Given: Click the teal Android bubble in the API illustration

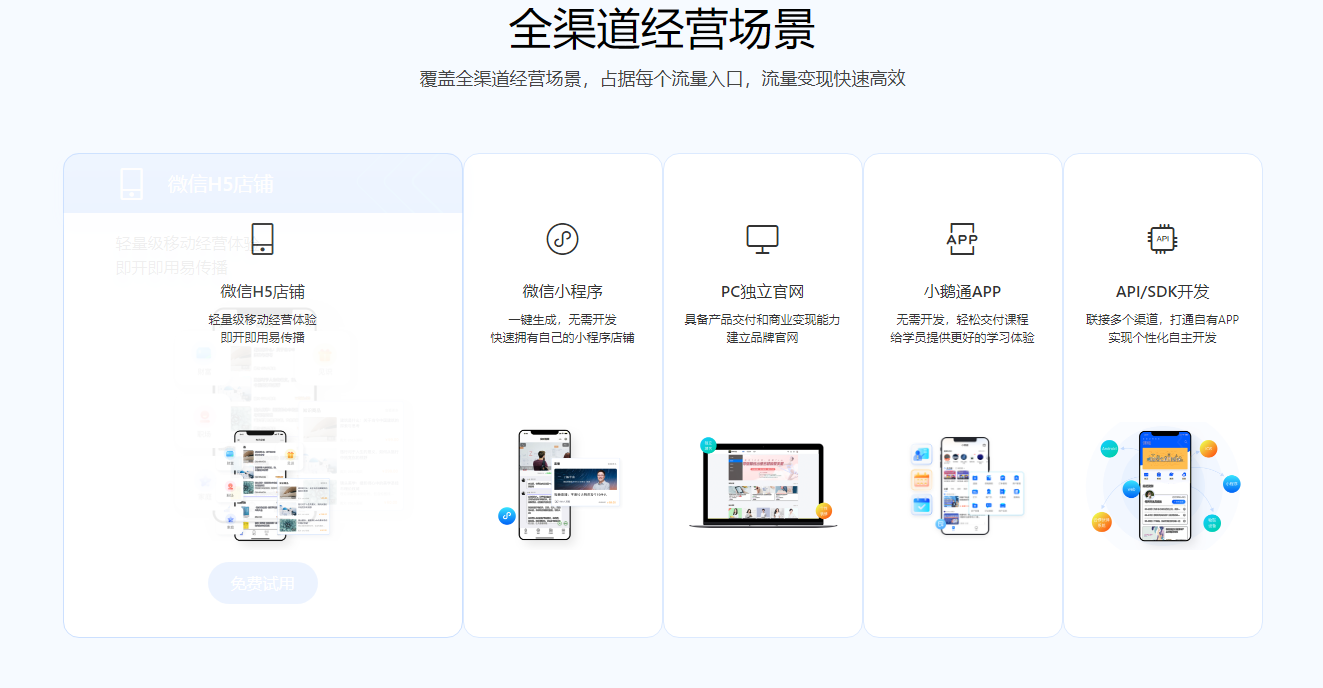Looking at the screenshot, I should click(x=1109, y=450).
